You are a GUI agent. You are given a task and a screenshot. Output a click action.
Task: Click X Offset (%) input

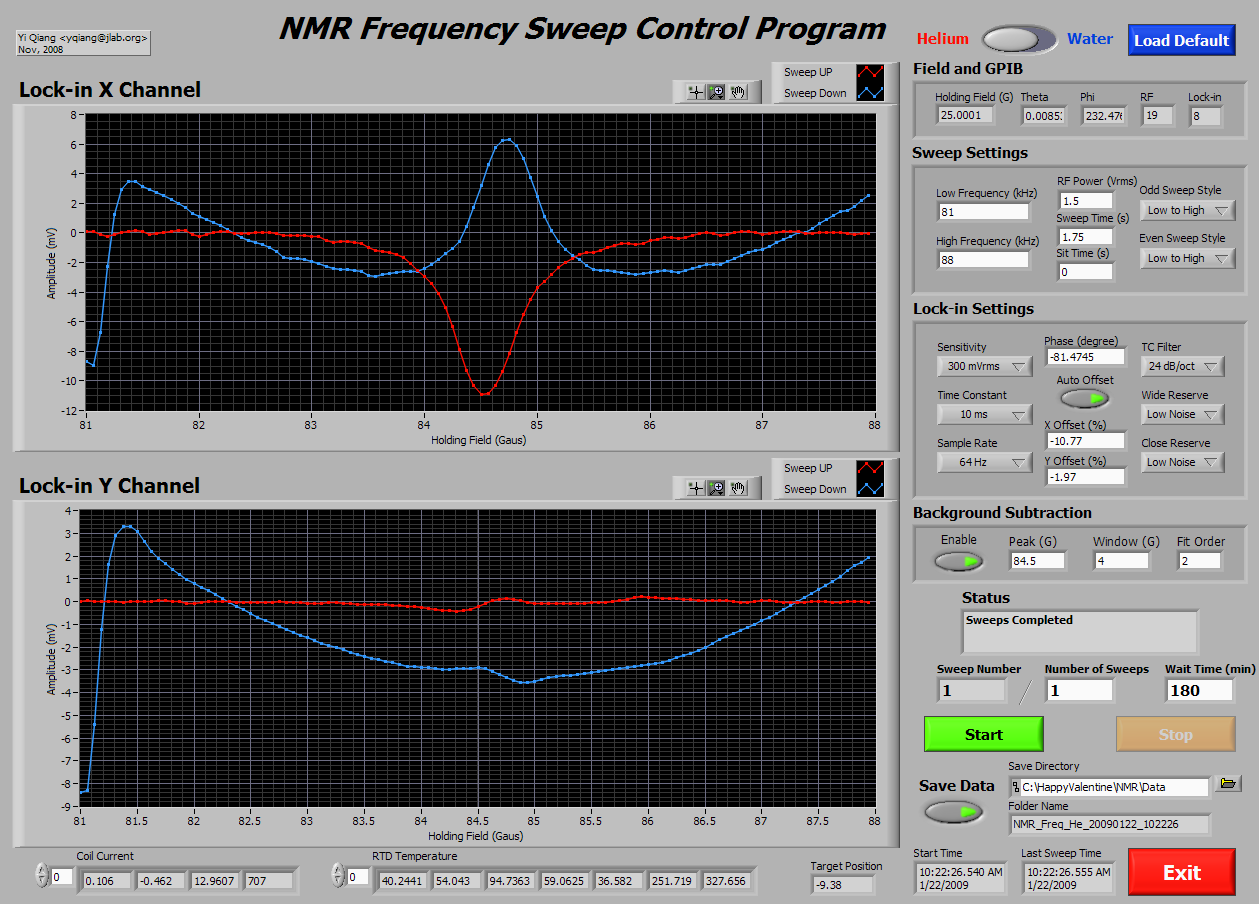1085,440
